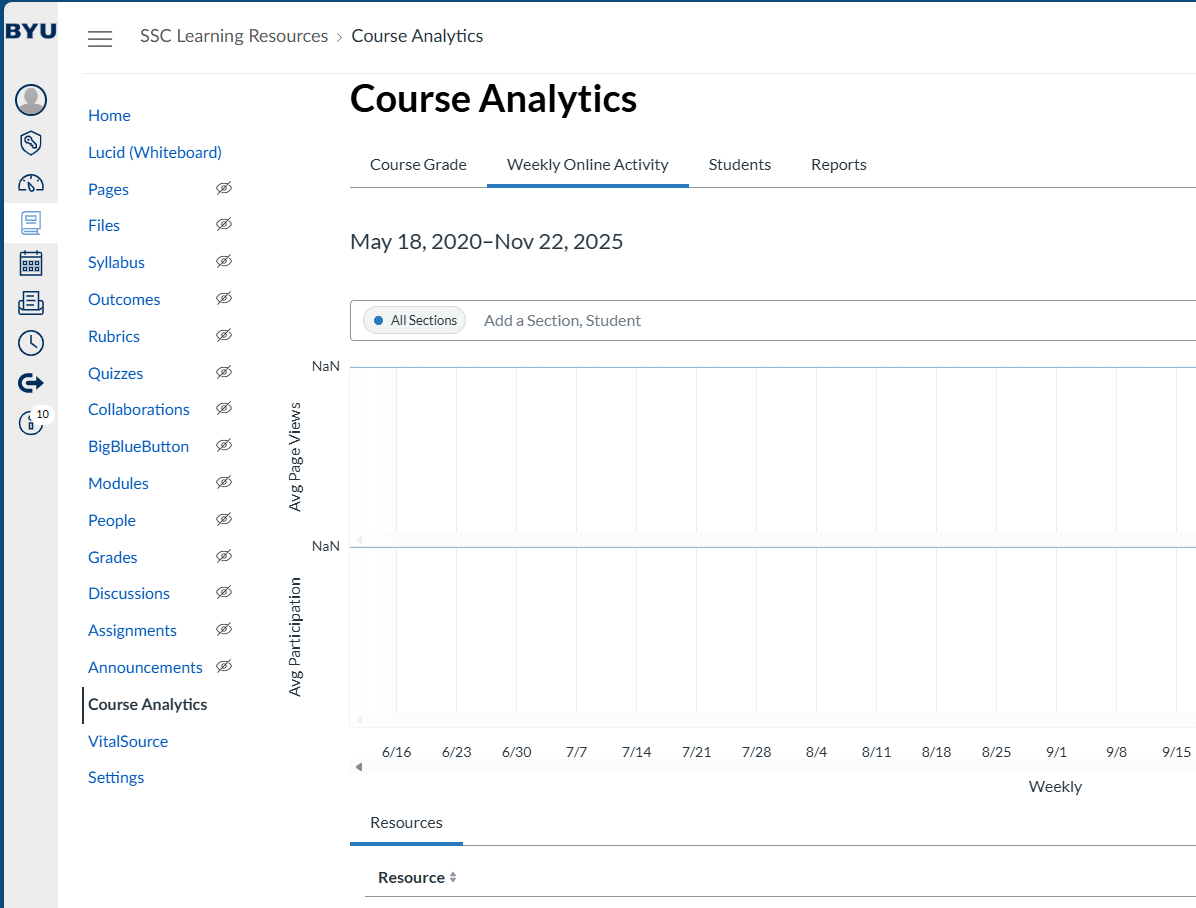Click the BYU logo
Image resolution: width=1196 pixels, height=908 pixels.
pyautogui.click(x=31, y=31)
